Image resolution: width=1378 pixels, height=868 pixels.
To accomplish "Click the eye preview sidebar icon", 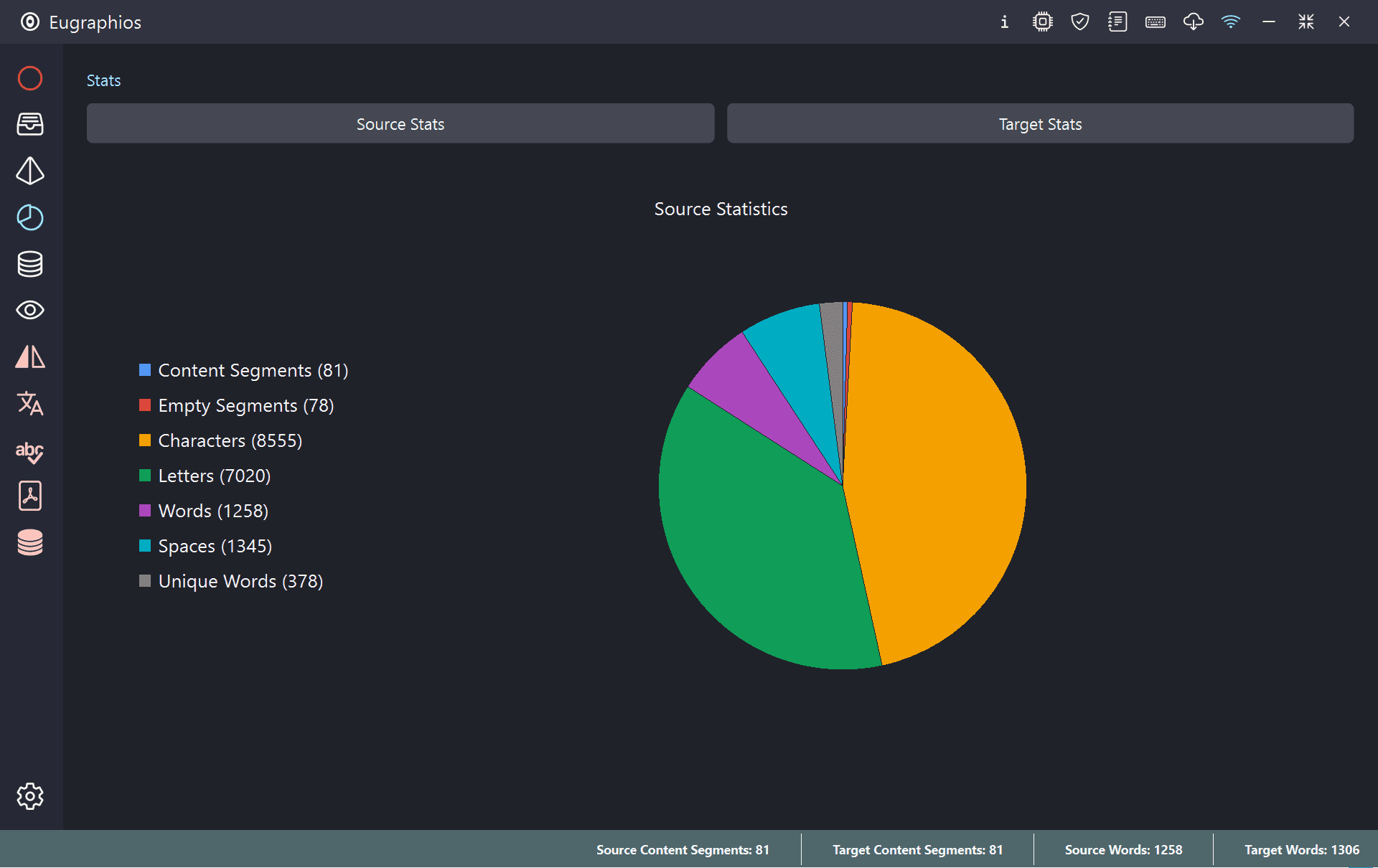I will click(x=30, y=311).
